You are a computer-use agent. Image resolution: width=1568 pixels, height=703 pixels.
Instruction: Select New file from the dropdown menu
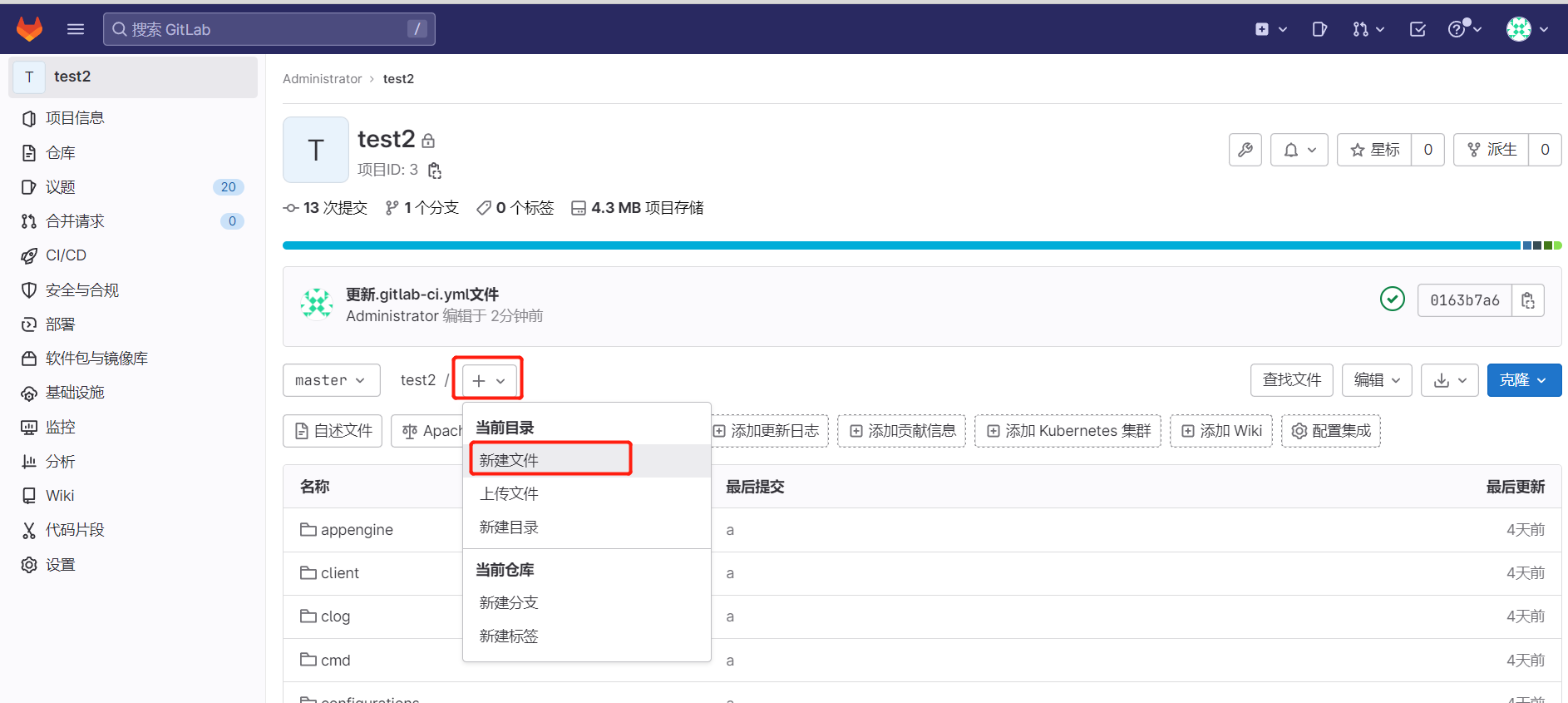pyautogui.click(x=509, y=460)
